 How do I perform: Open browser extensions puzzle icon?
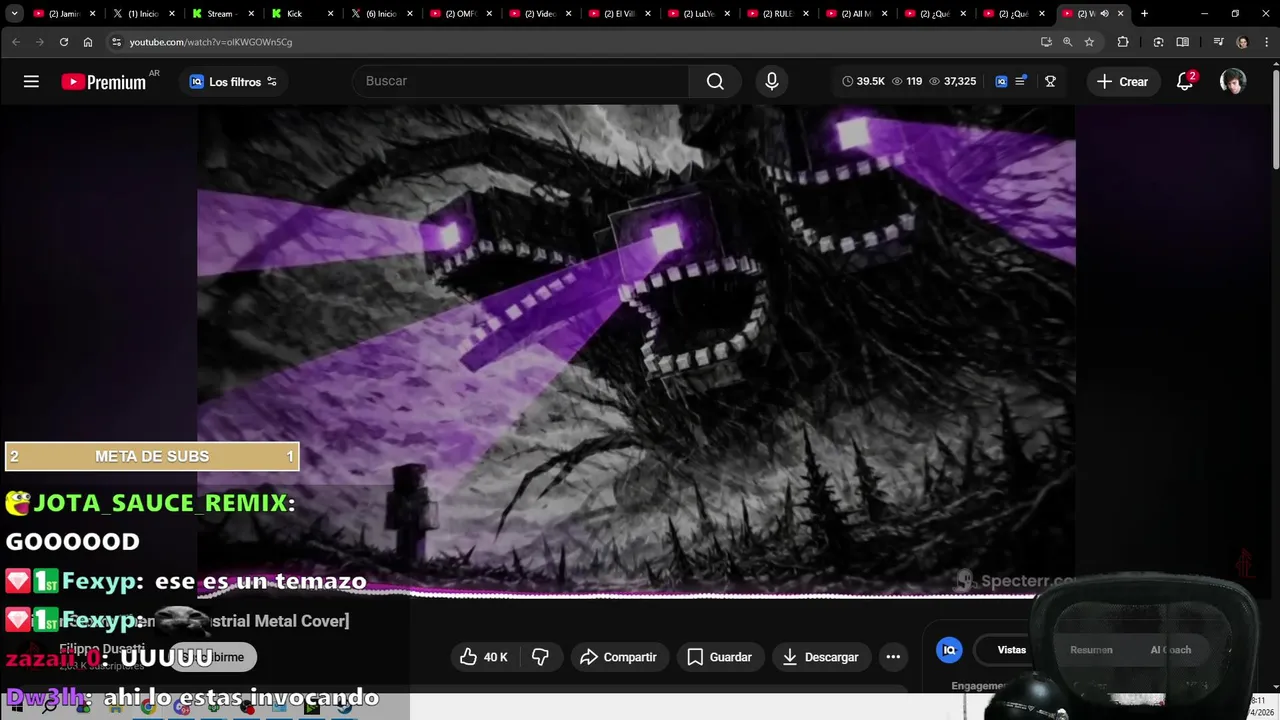1123,42
